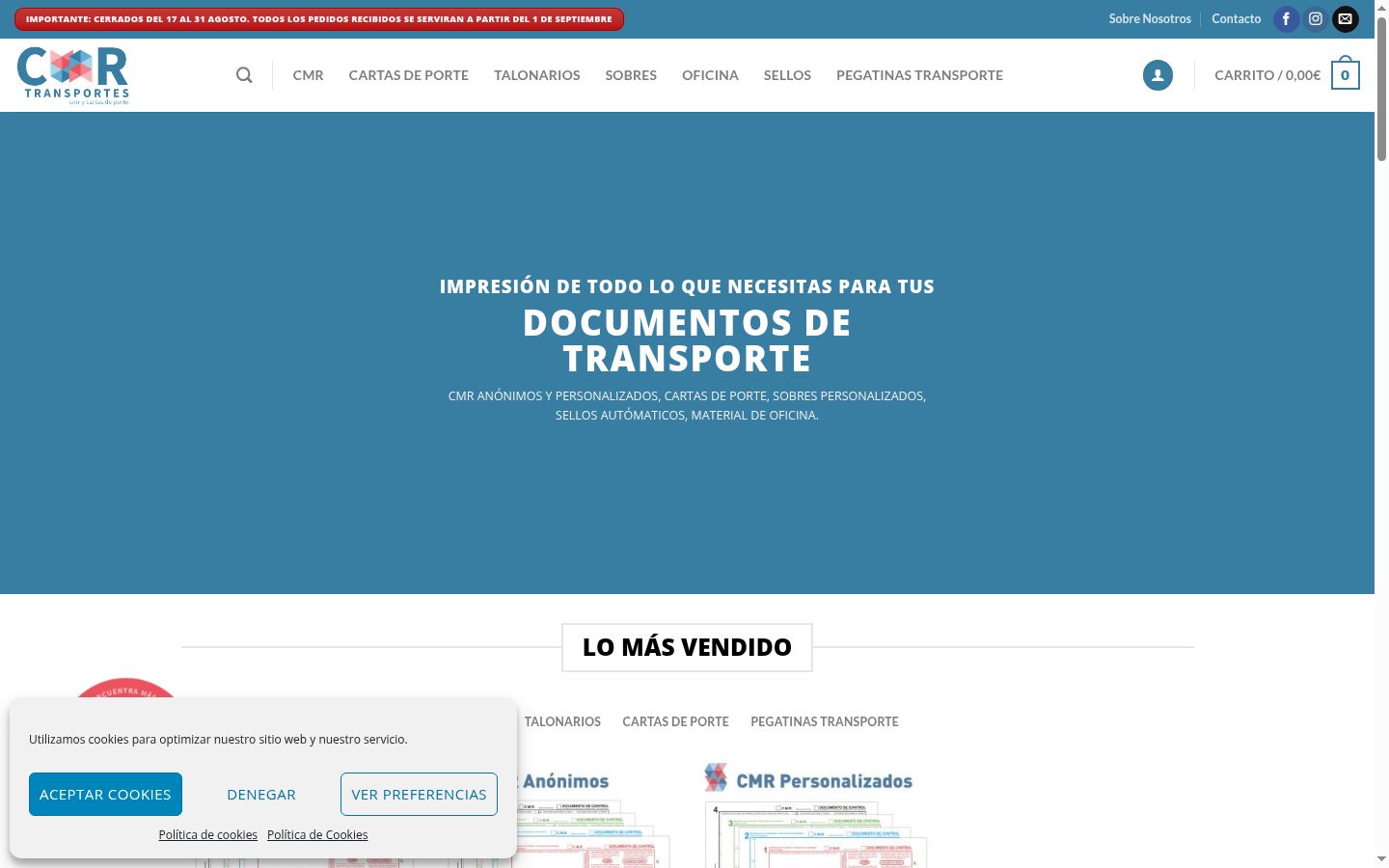The width and height of the screenshot is (1389, 868).
Task: Accept cookies with Aceptar Cookies button
Action: 105,794
